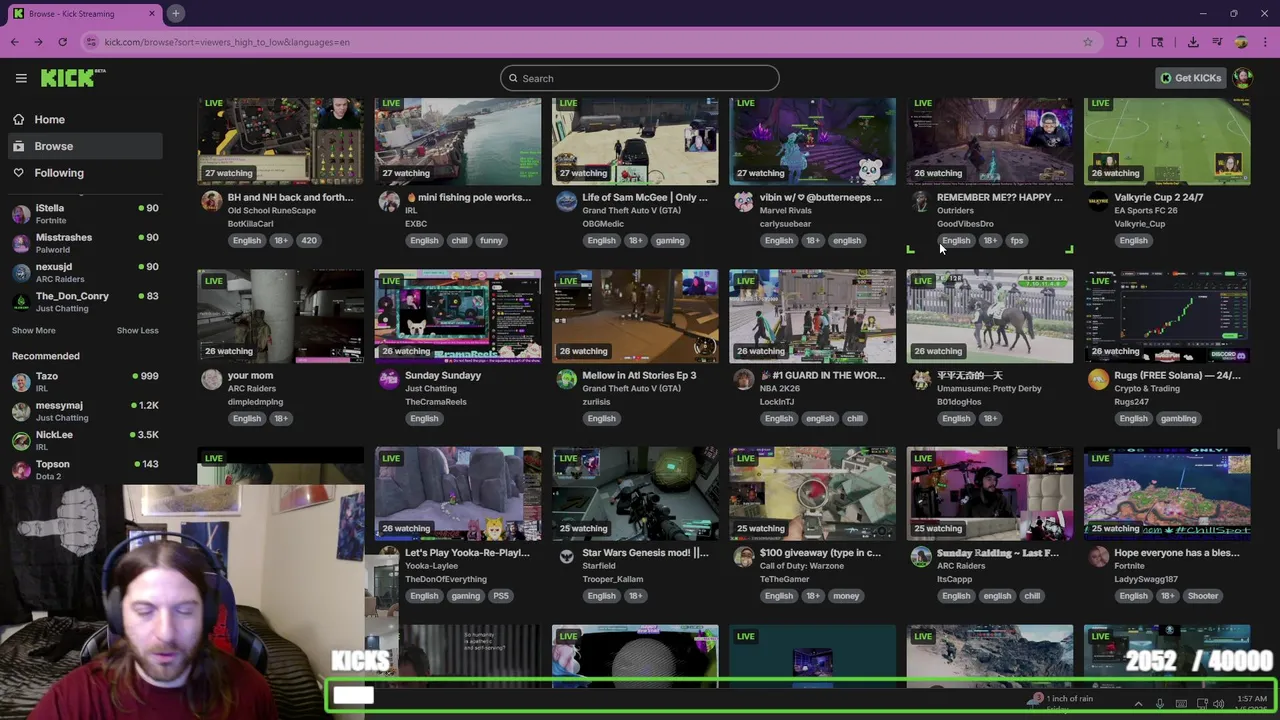Image resolution: width=1280 pixels, height=720 pixels.
Task: Open recommended channel messymaj
Action: click(85, 411)
